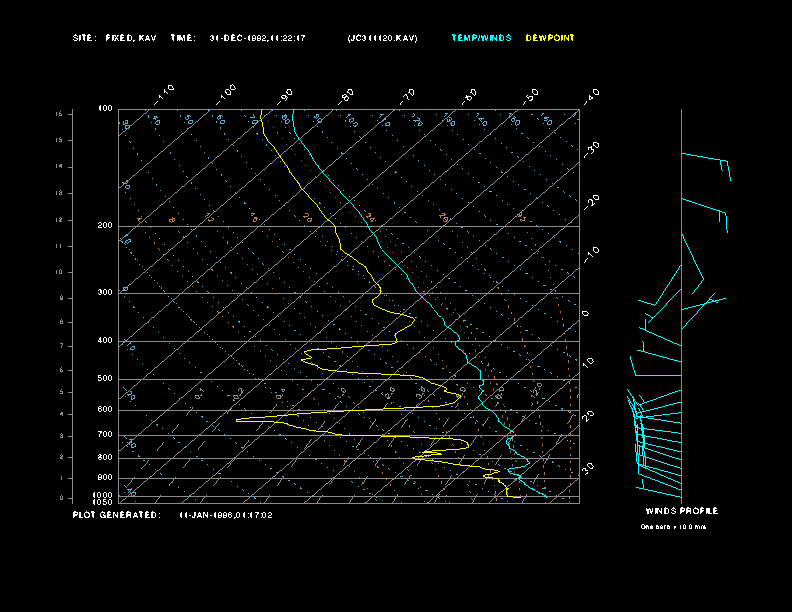Click the PLOT GENERATED label
The width and height of the screenshot is (792, 612).
[x=115, y=515]
